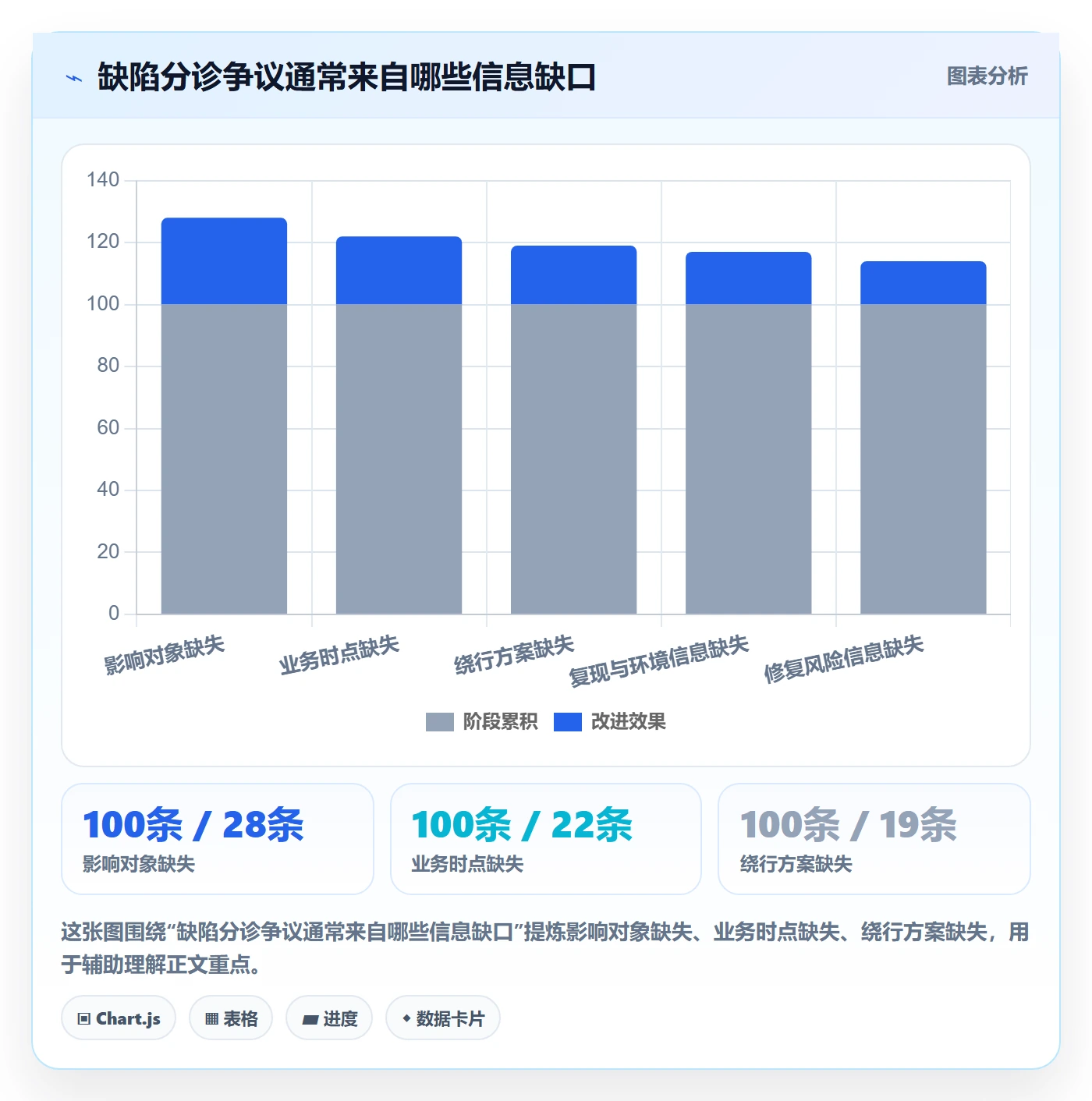Screen dimensions: 1092x1101
Task: Select the 进度 tag
Action: (x=329, y=1018)
